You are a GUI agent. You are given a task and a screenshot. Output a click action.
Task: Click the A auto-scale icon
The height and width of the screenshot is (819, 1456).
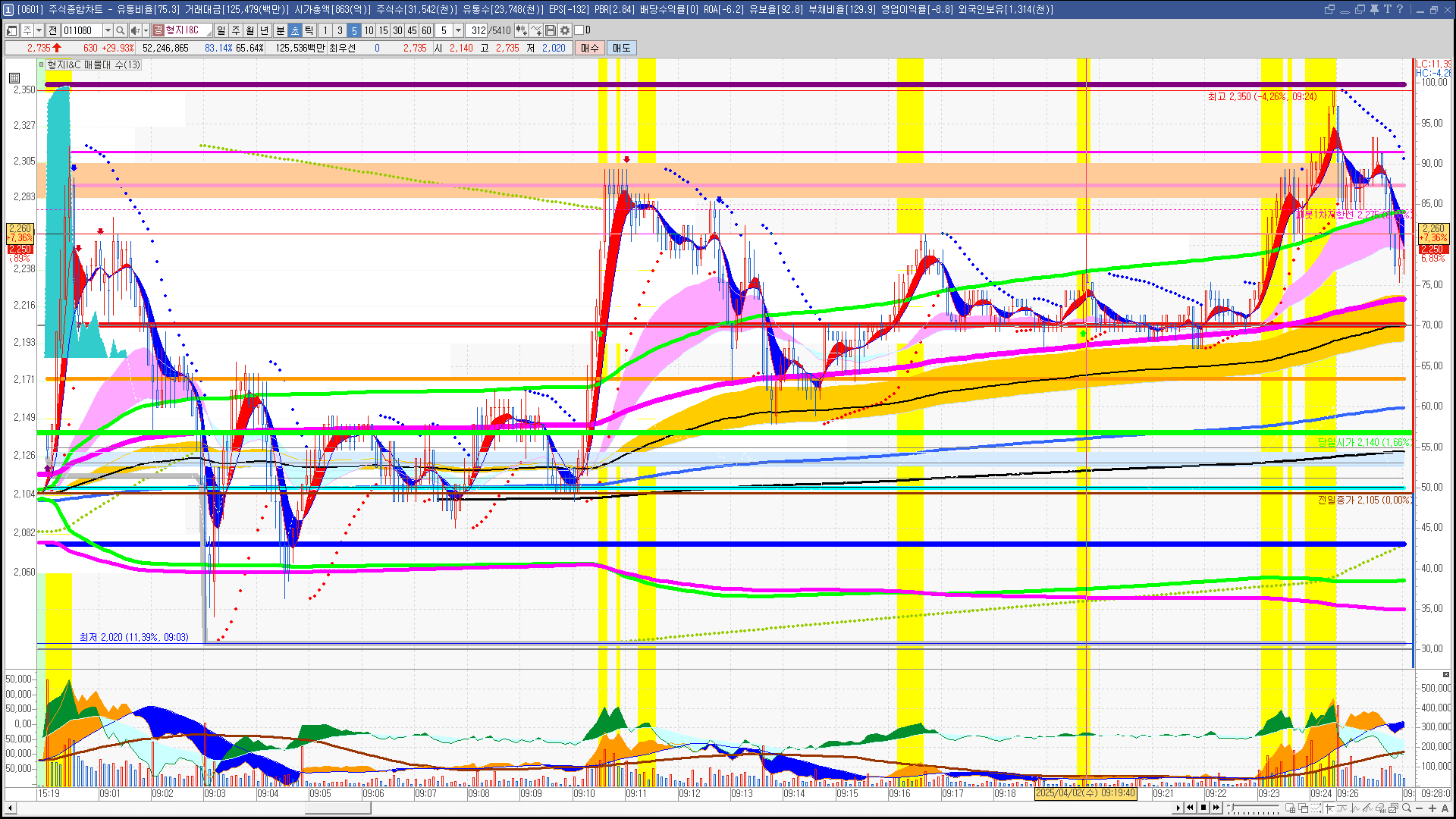pyautogui.click(x=1445, y=808)
